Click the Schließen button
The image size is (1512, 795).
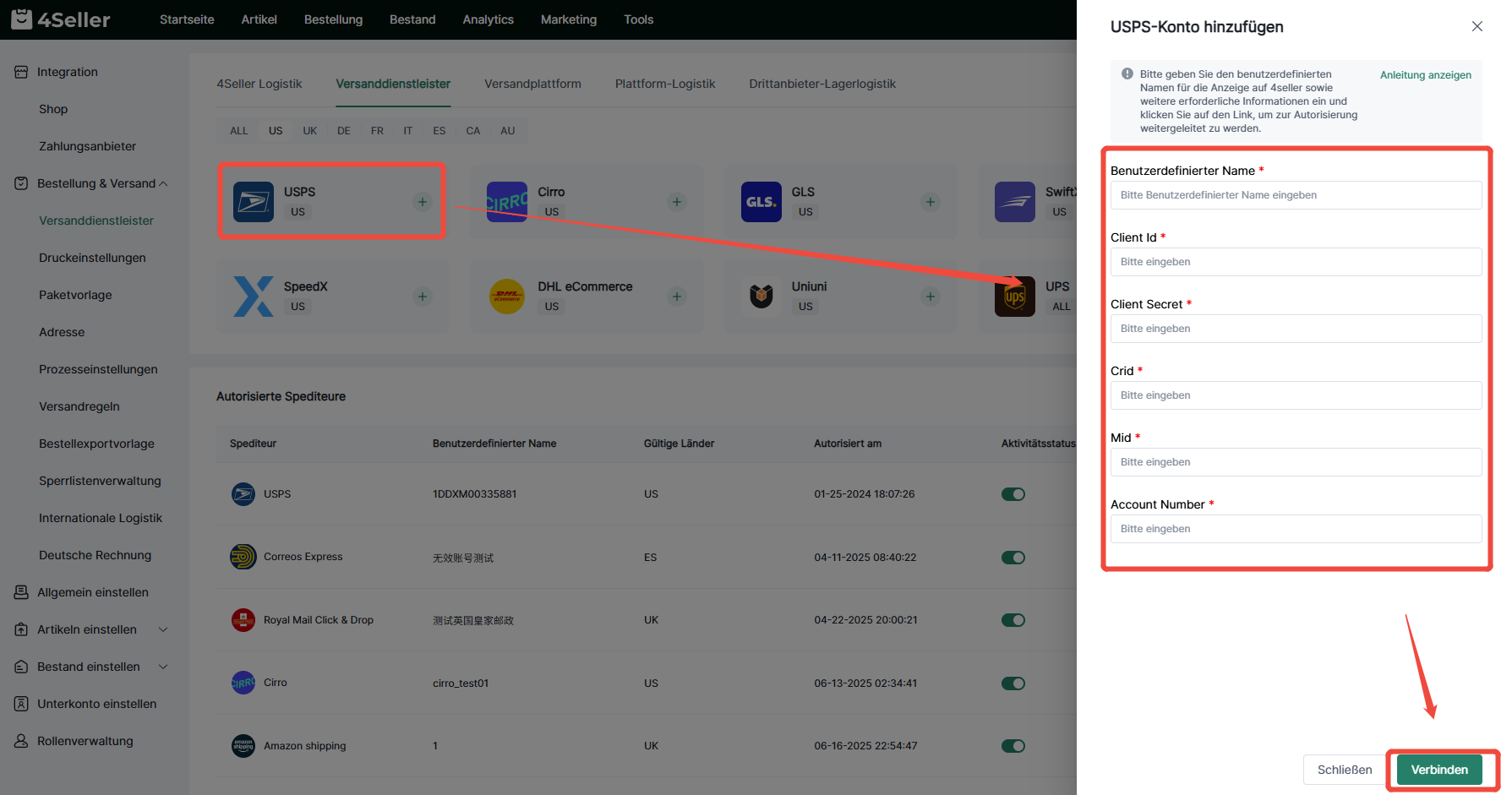[1345, 770]
